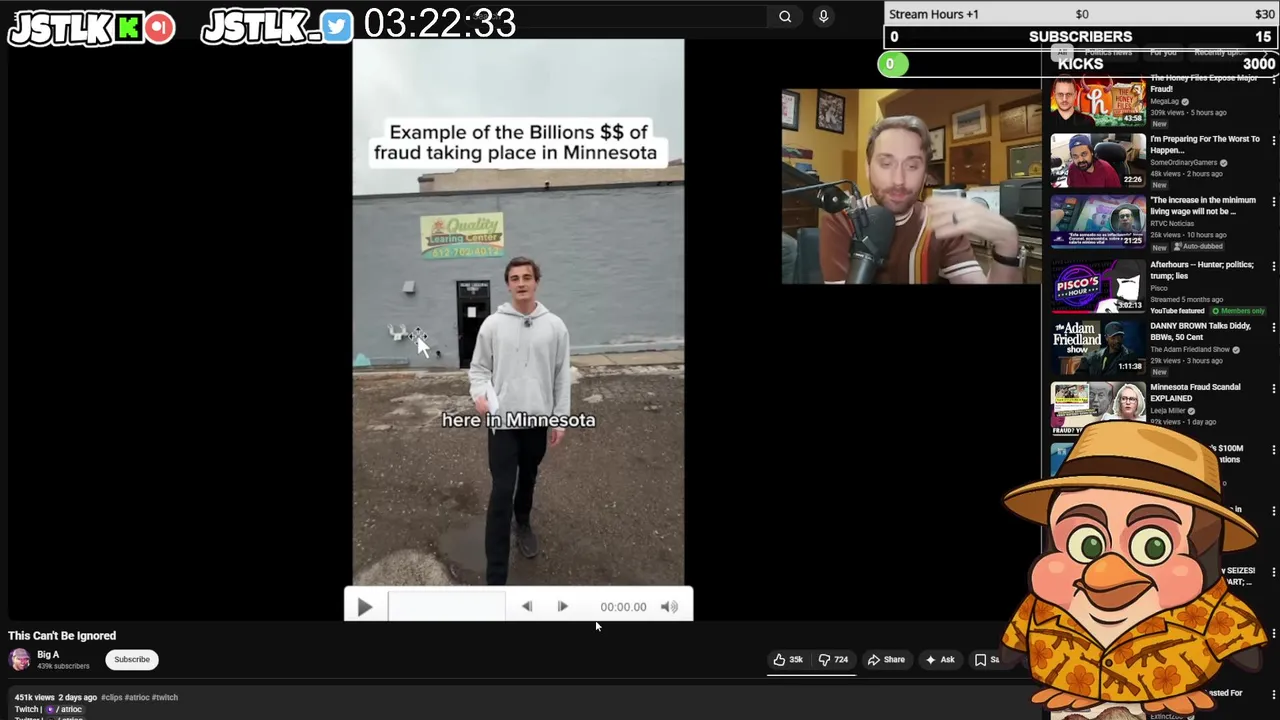Click MegaLag channel name
The width and height of the screenshot is (1280, 720).
pos(1164,101)
